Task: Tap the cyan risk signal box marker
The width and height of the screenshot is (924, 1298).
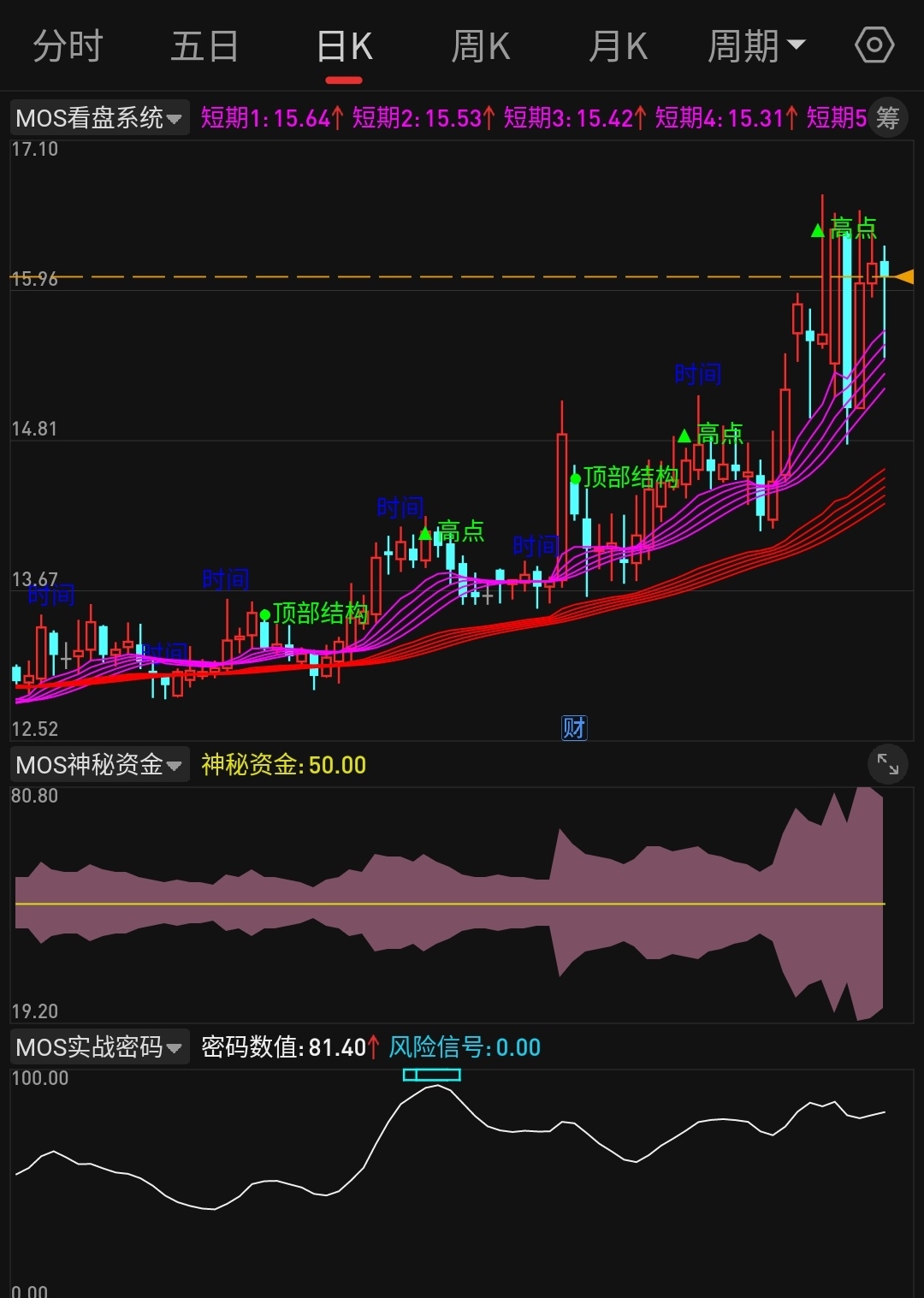Action: [432, 1074]
